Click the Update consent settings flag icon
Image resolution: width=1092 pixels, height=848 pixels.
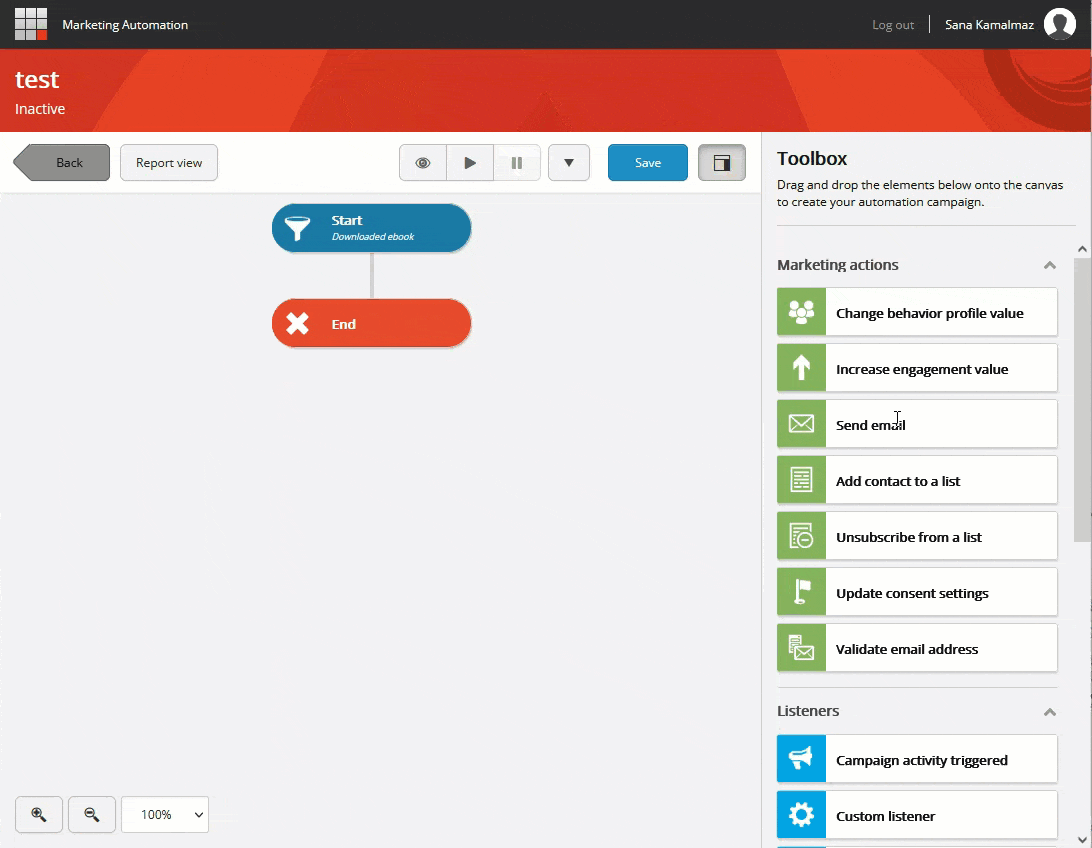(x=802, y=592)
